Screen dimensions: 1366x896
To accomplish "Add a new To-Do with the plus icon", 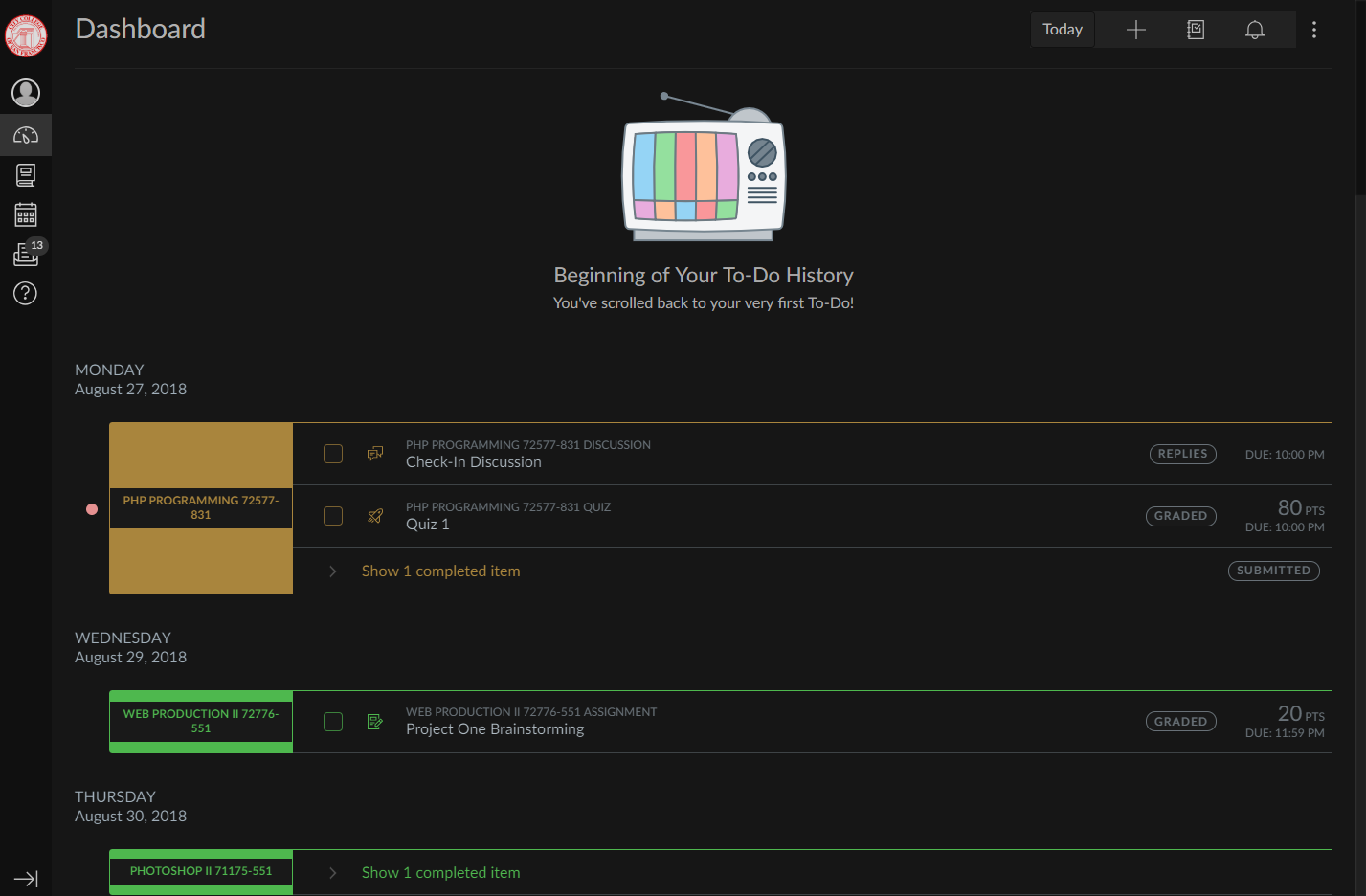I will coord(1135,29).
